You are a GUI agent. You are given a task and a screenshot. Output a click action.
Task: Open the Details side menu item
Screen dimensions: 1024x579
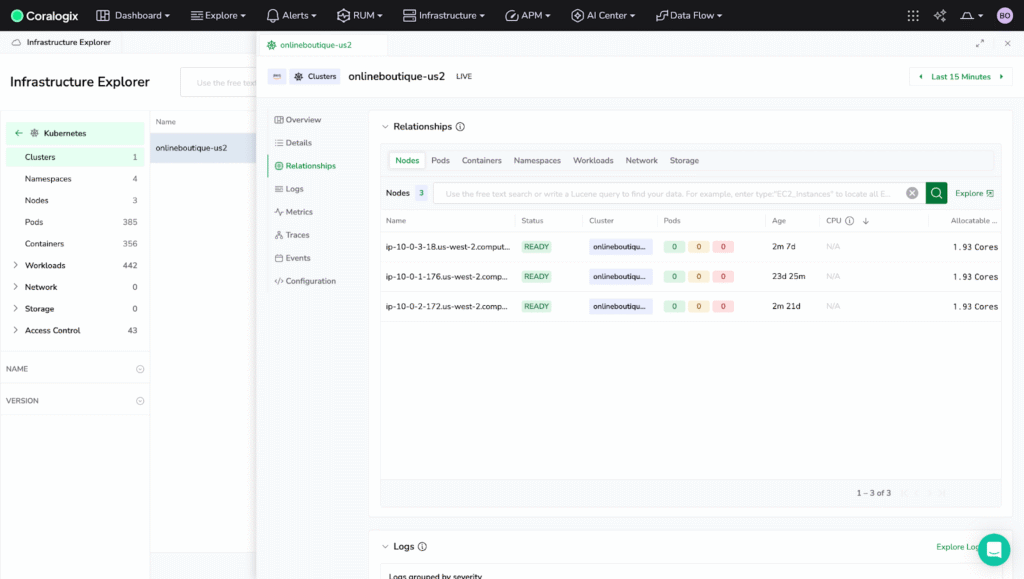(293, 143)
